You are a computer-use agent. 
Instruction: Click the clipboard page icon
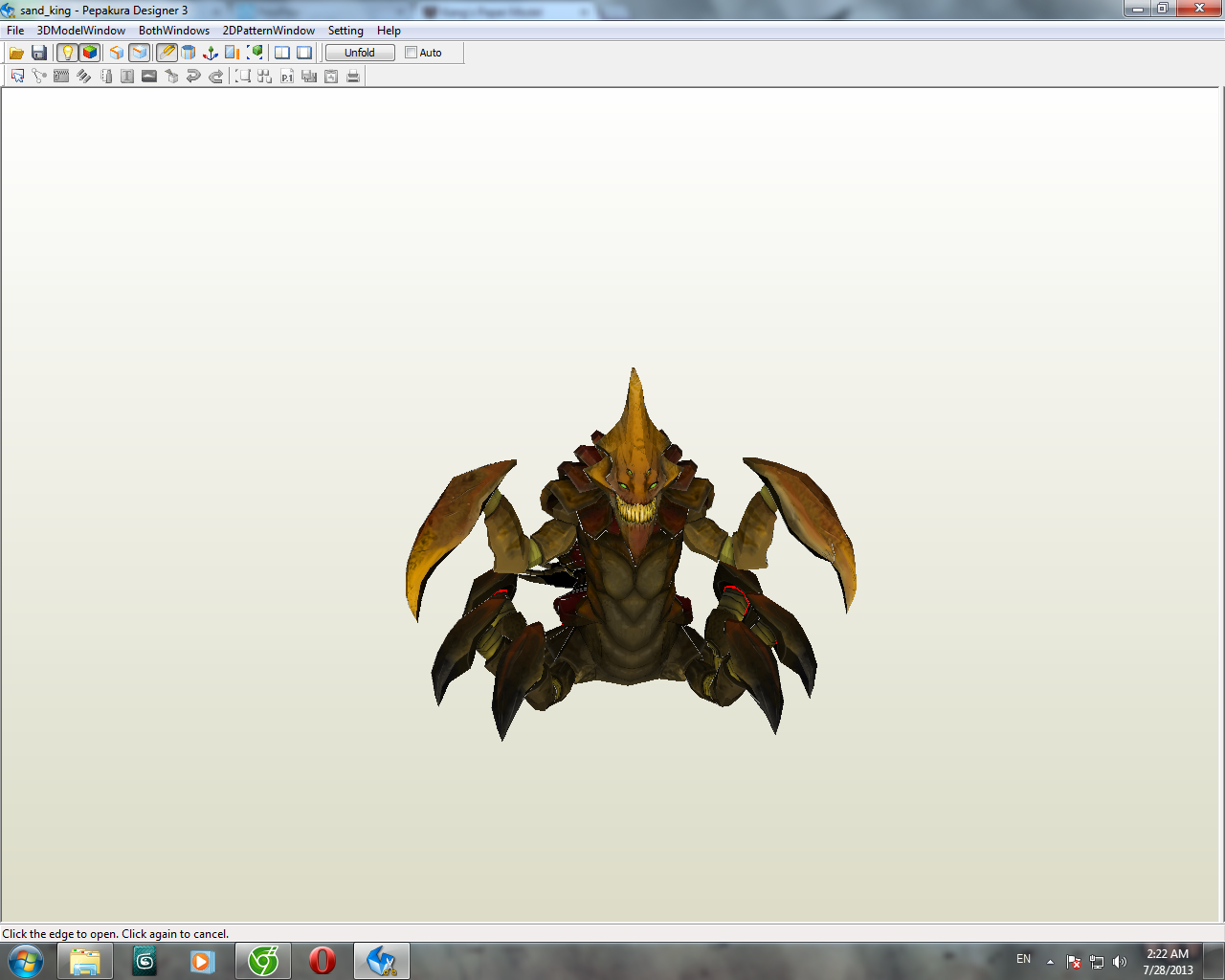point(331,77)
